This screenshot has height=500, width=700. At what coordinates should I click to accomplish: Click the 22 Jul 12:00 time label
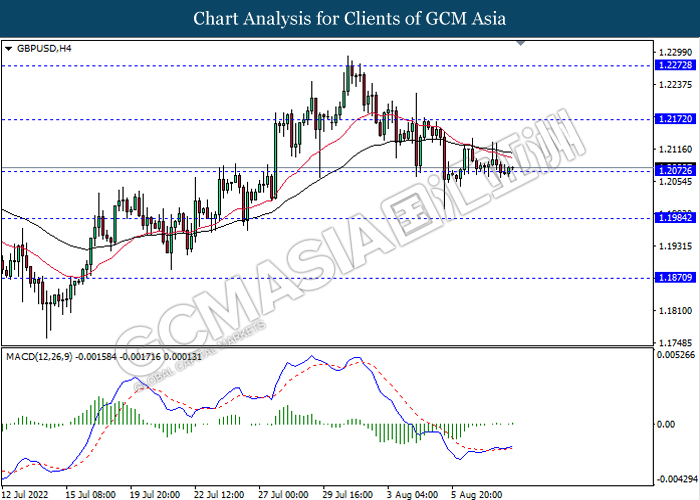click(x=219, y=495)
